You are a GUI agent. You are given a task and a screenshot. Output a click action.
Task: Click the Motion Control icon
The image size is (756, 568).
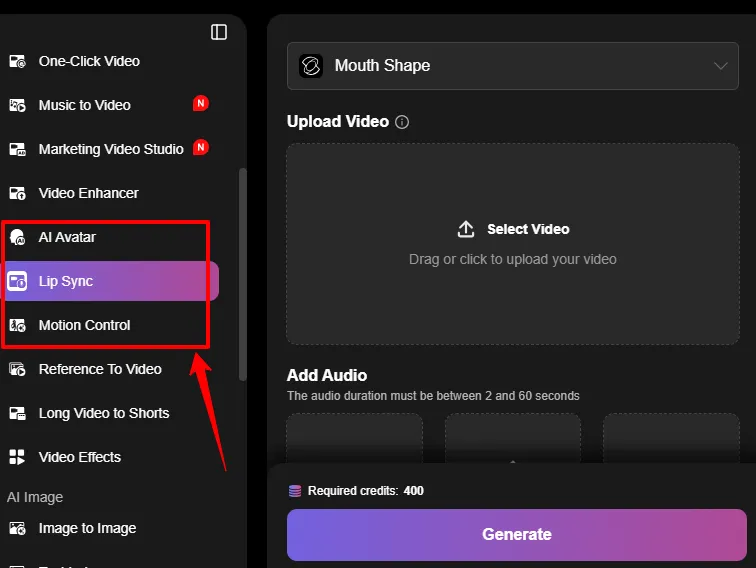[18, 325]
